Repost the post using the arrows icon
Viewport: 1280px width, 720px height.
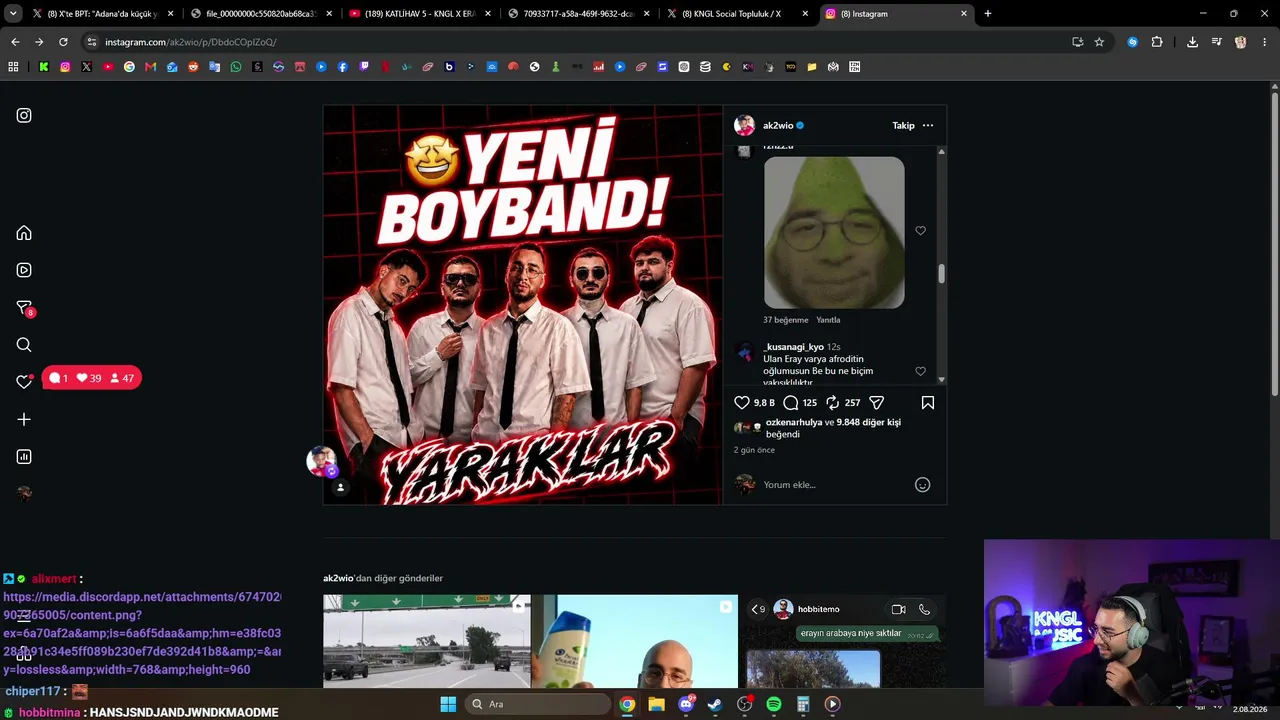pos(832,402)
